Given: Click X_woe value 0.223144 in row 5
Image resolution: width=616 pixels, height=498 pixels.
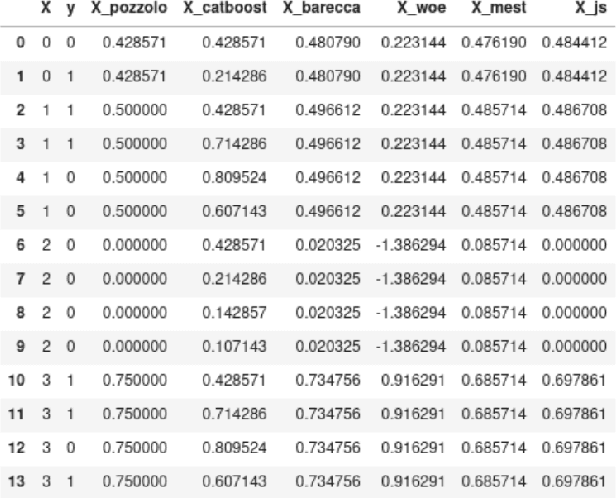Looking at the screenshot, I should tap(413, 211).
